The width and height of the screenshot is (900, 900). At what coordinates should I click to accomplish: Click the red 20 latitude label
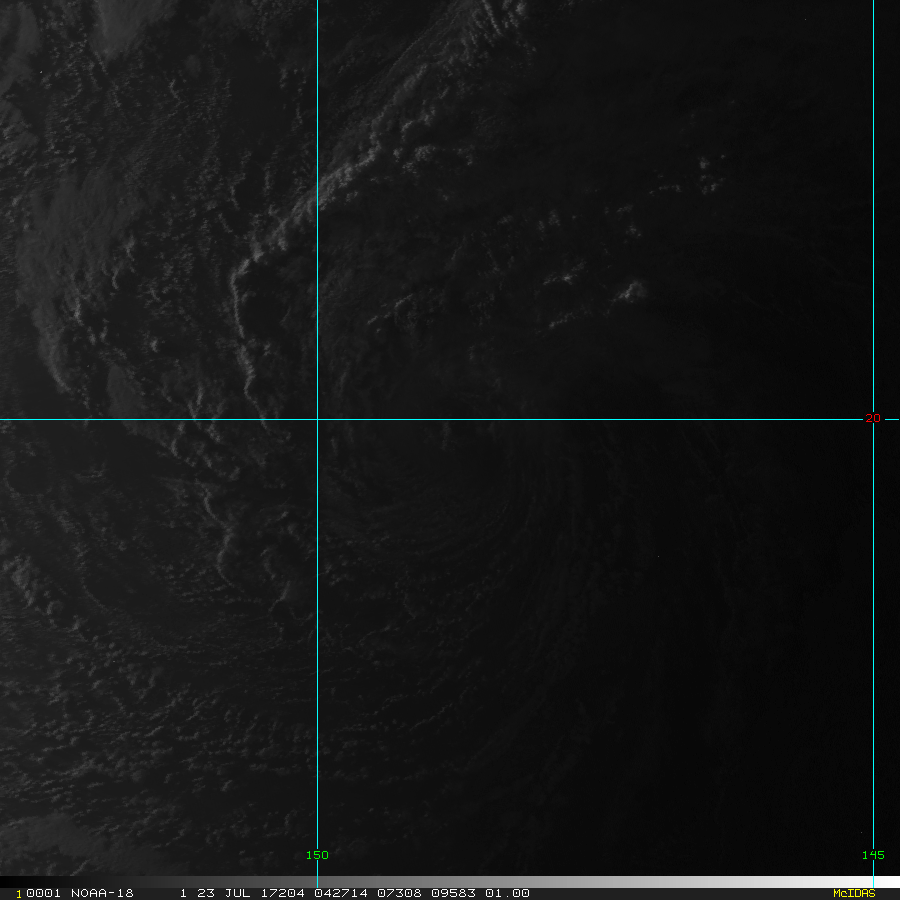[872, 418]
